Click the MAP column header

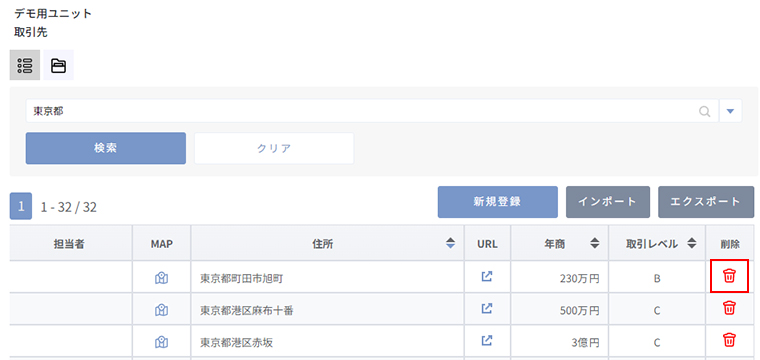tap(161, 244)
